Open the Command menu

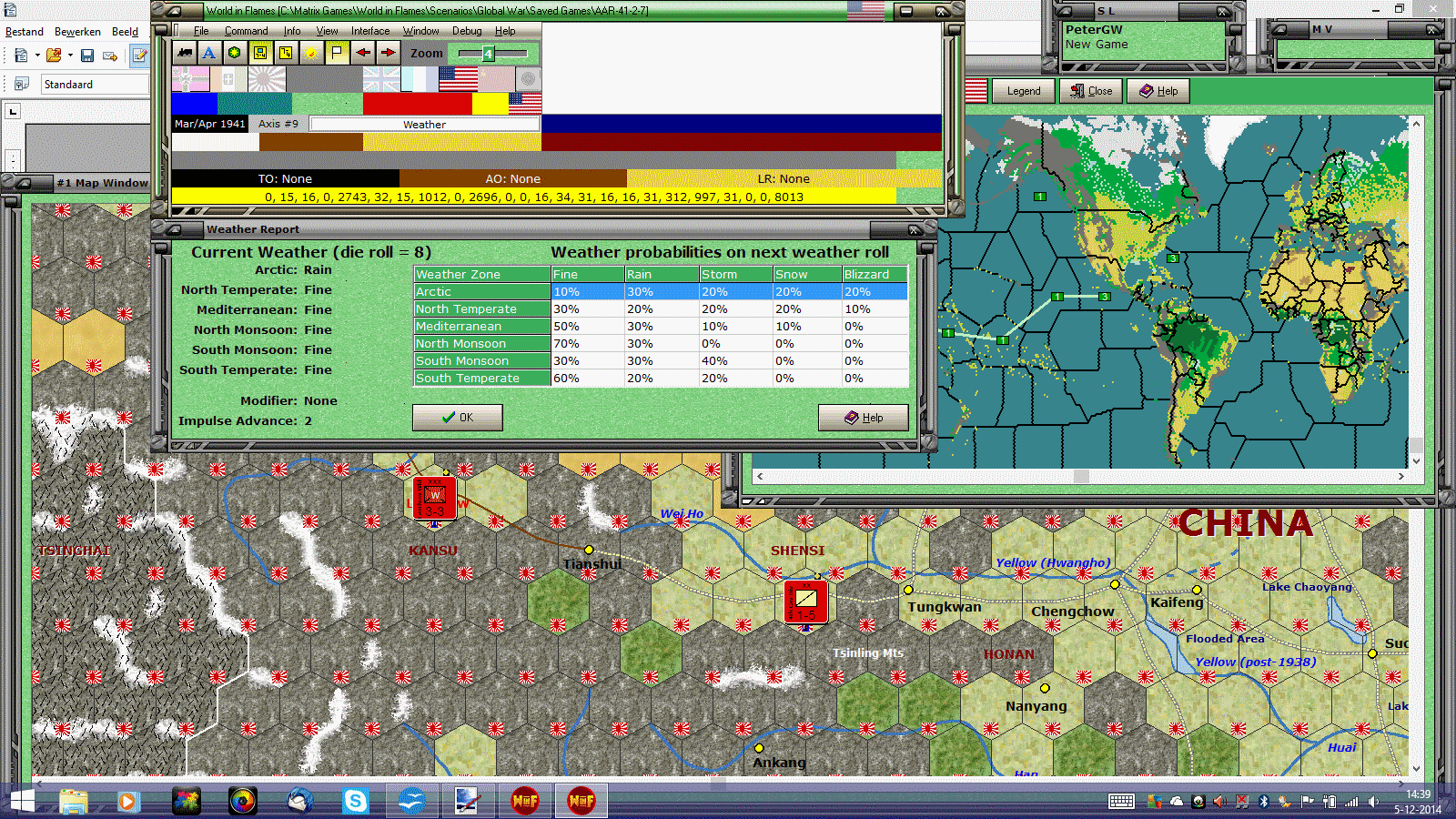tap(246, 31)
